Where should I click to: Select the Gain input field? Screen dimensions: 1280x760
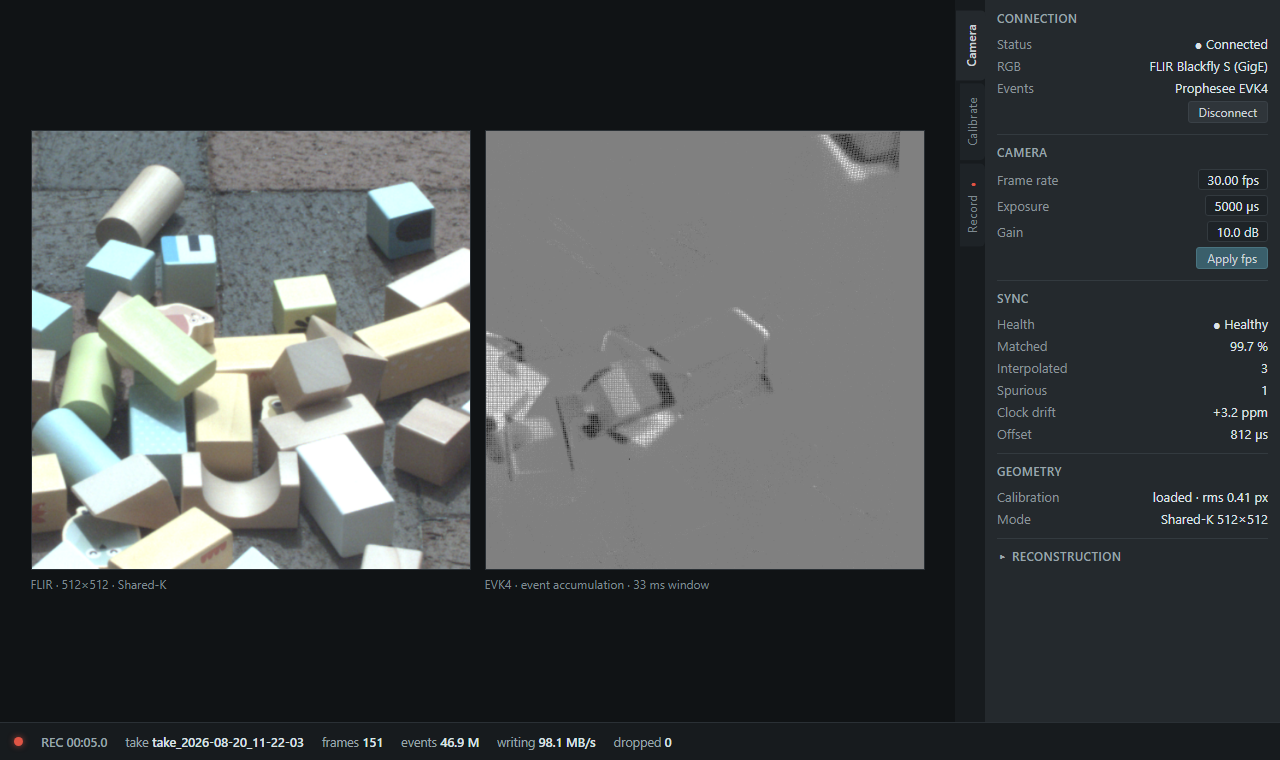[1238, 233]
